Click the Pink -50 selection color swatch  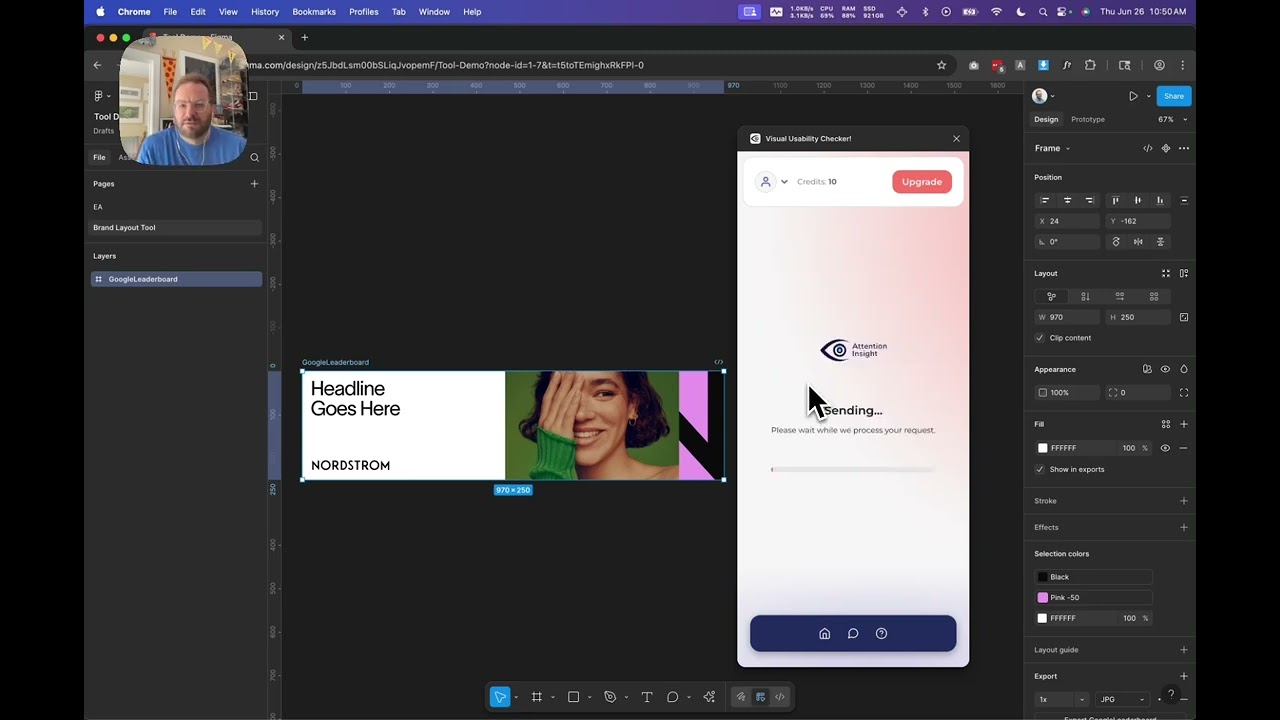point(1043,597)
